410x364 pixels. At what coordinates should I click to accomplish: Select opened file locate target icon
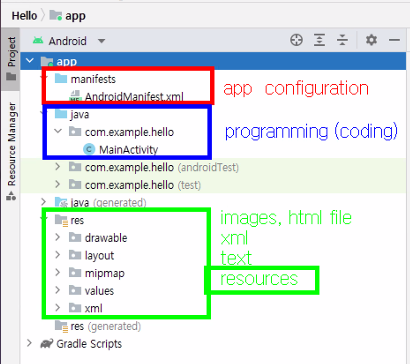point(296,40)
